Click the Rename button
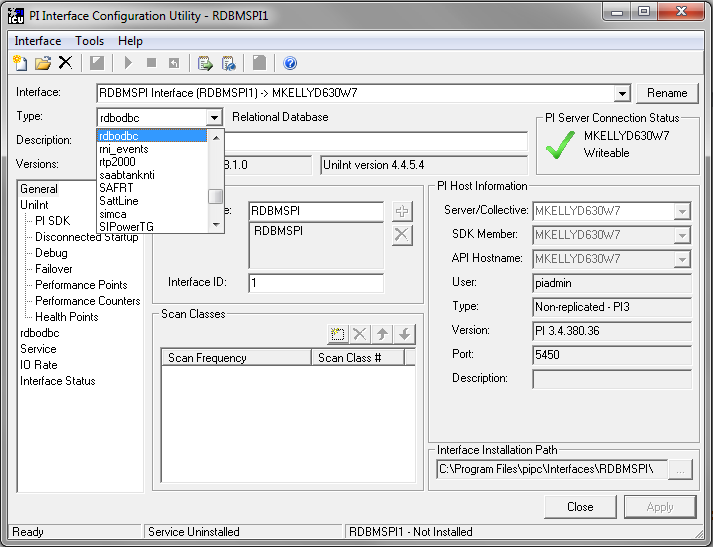The height and width of the screenshot is (547, 713). click(667, 93)
